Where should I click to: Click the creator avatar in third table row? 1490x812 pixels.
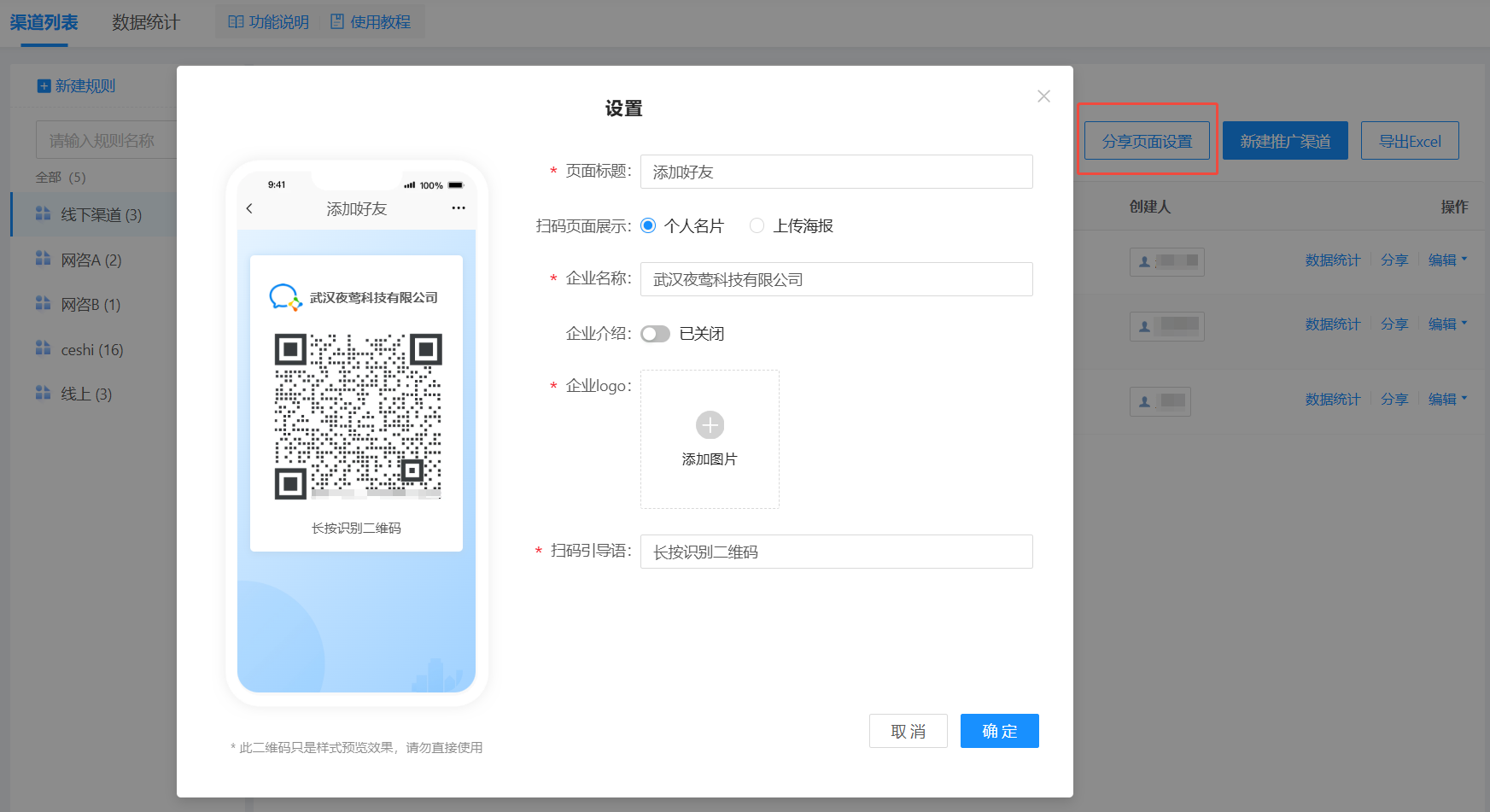pos(1144,401)
